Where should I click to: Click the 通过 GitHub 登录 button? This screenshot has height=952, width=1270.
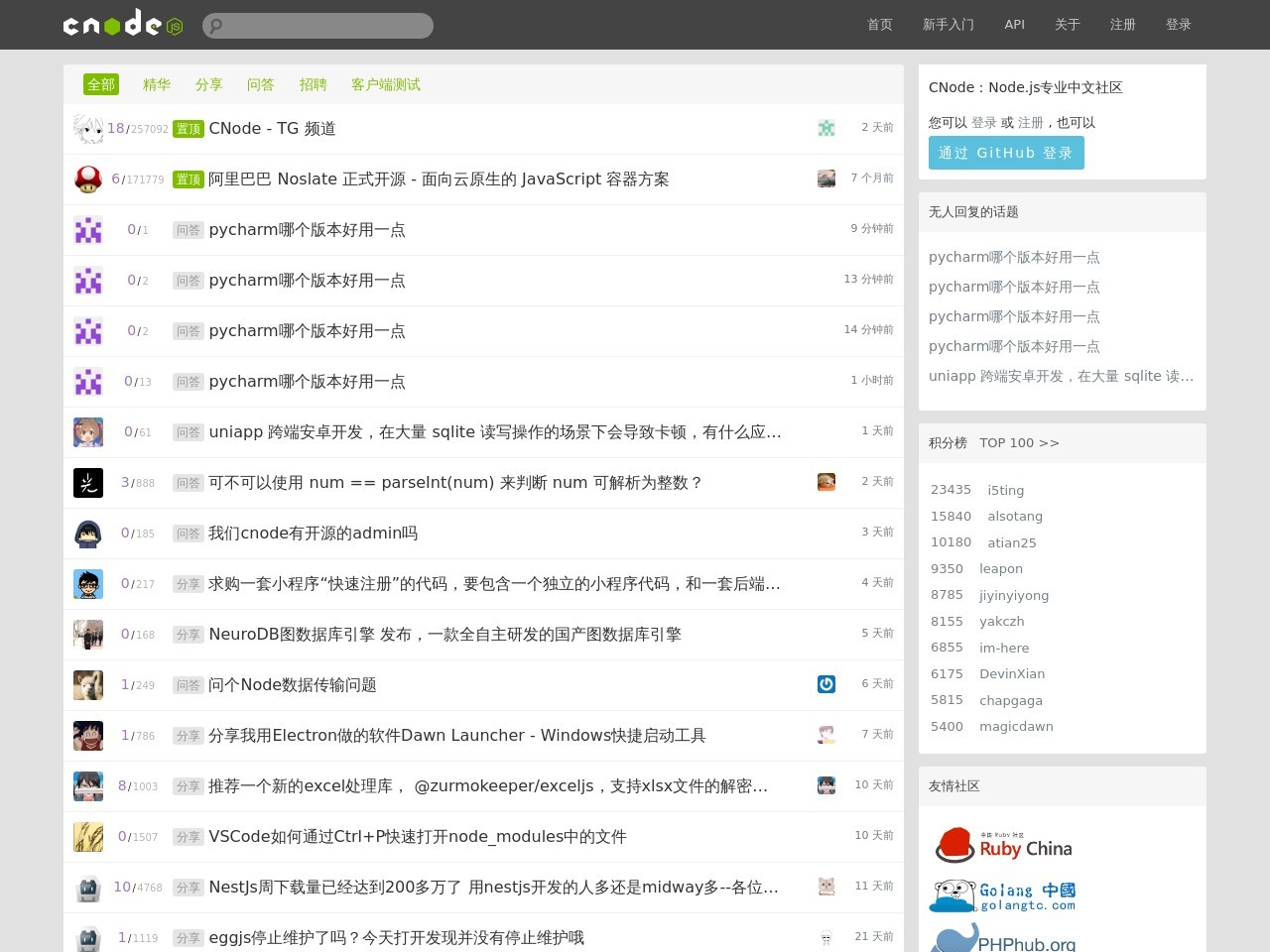tap(1006, 153)
